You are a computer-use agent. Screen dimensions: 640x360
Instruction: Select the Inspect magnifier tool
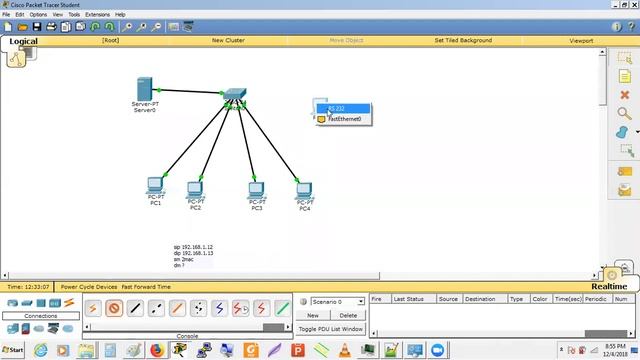click(x=624, y=113)
